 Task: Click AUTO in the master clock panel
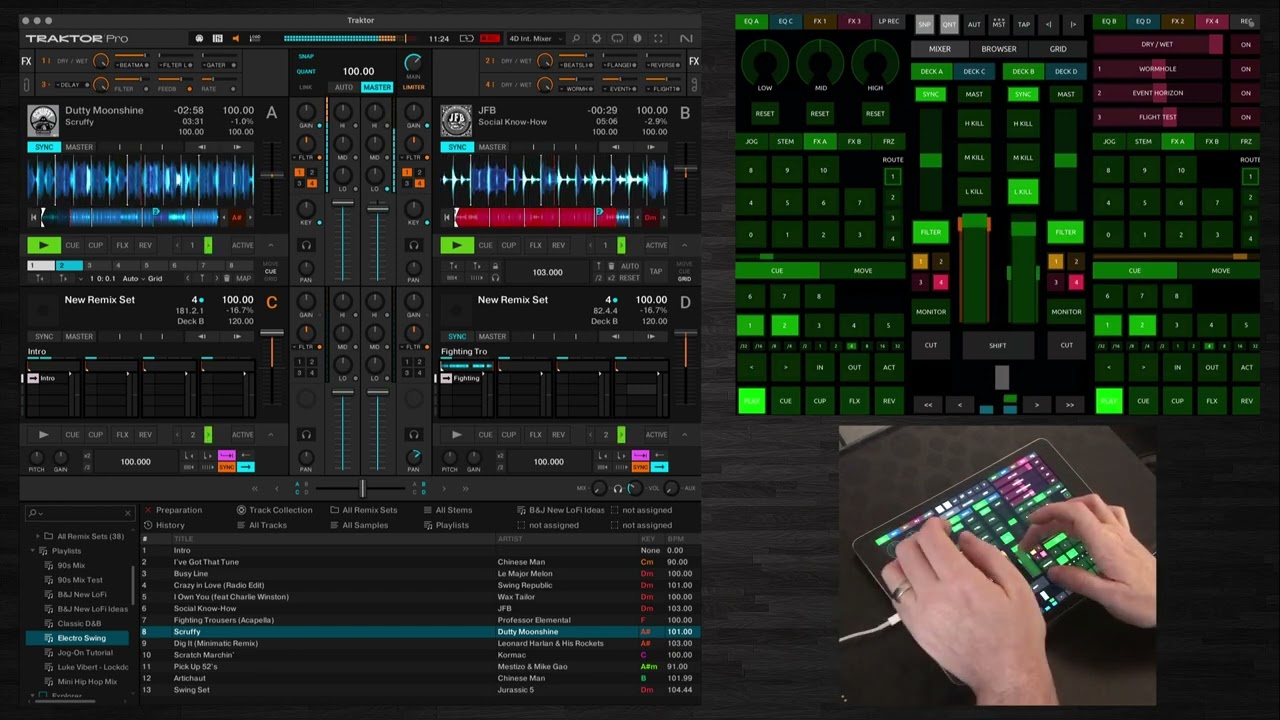344,87
